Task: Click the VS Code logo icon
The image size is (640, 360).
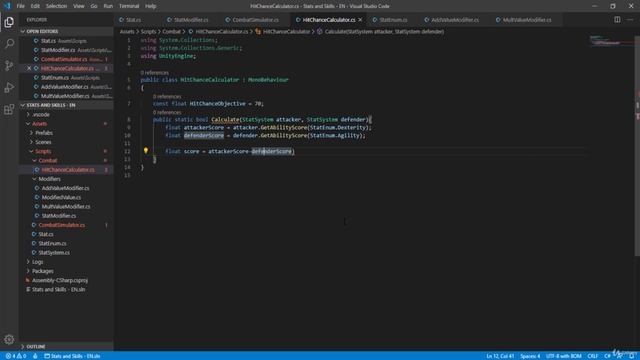Action: point(7,6)
